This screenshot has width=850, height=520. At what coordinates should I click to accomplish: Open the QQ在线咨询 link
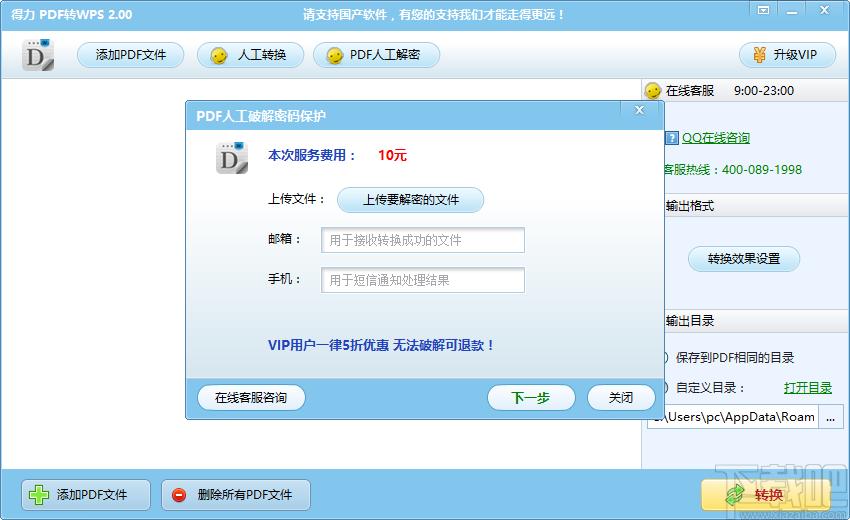point(716,138)
